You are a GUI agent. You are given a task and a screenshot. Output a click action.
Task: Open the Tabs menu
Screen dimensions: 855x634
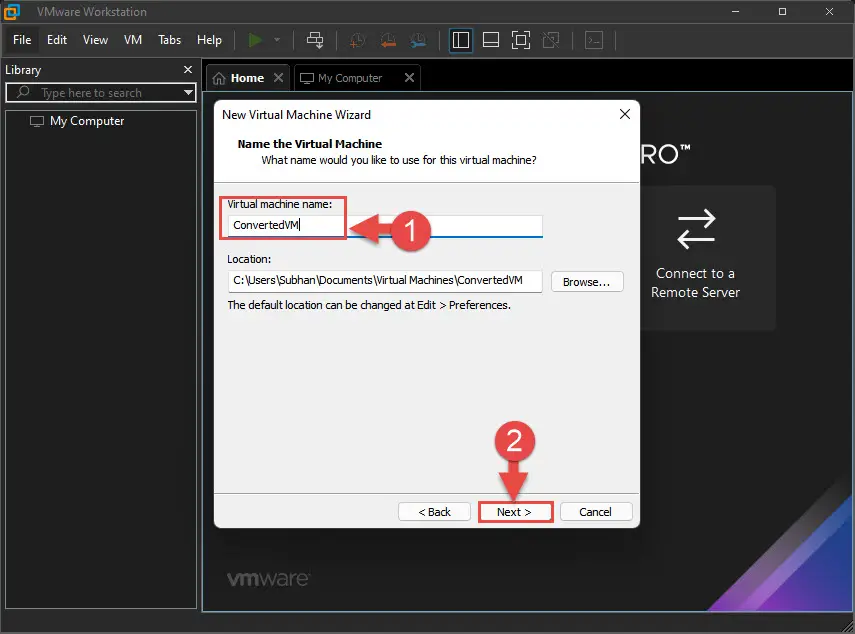[x=170, y=40]
